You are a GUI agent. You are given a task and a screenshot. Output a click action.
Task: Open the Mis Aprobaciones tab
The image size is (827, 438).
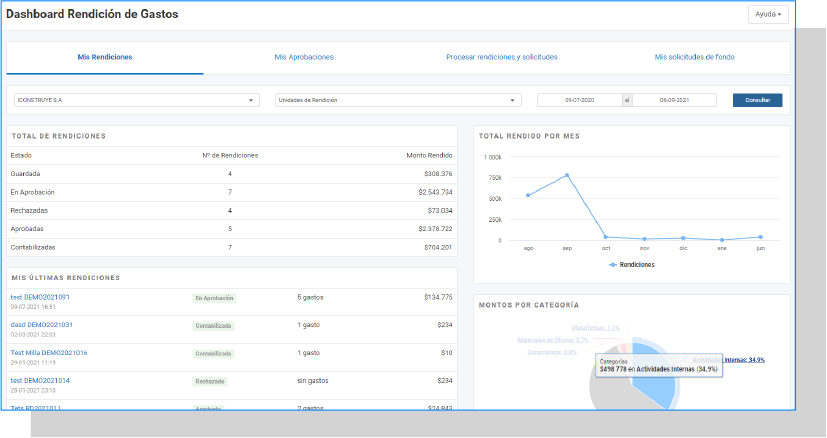coord(304,57)
